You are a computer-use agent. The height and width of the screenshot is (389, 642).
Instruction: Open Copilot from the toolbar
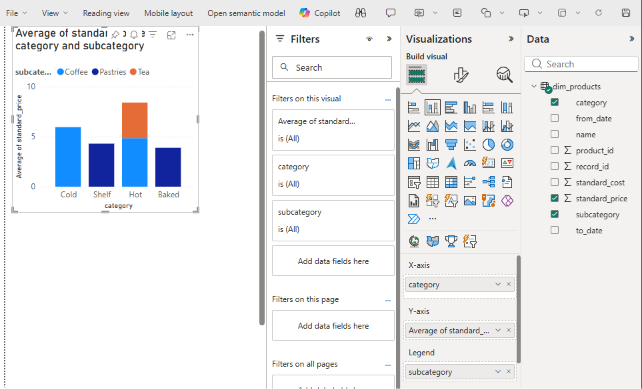[x=320, y=13]
